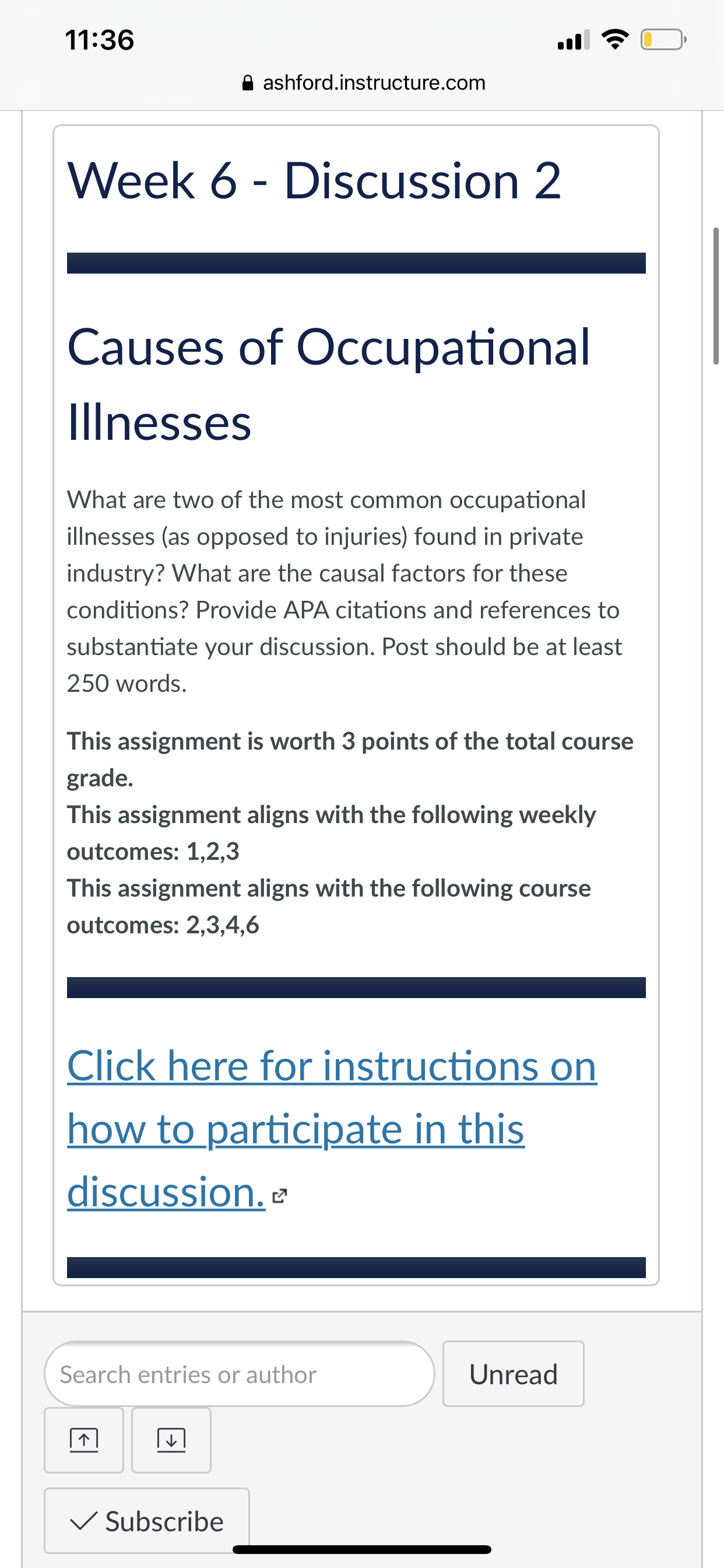
Task: Tap the discussion prompt paragraph text
Action: coord(345,591)
